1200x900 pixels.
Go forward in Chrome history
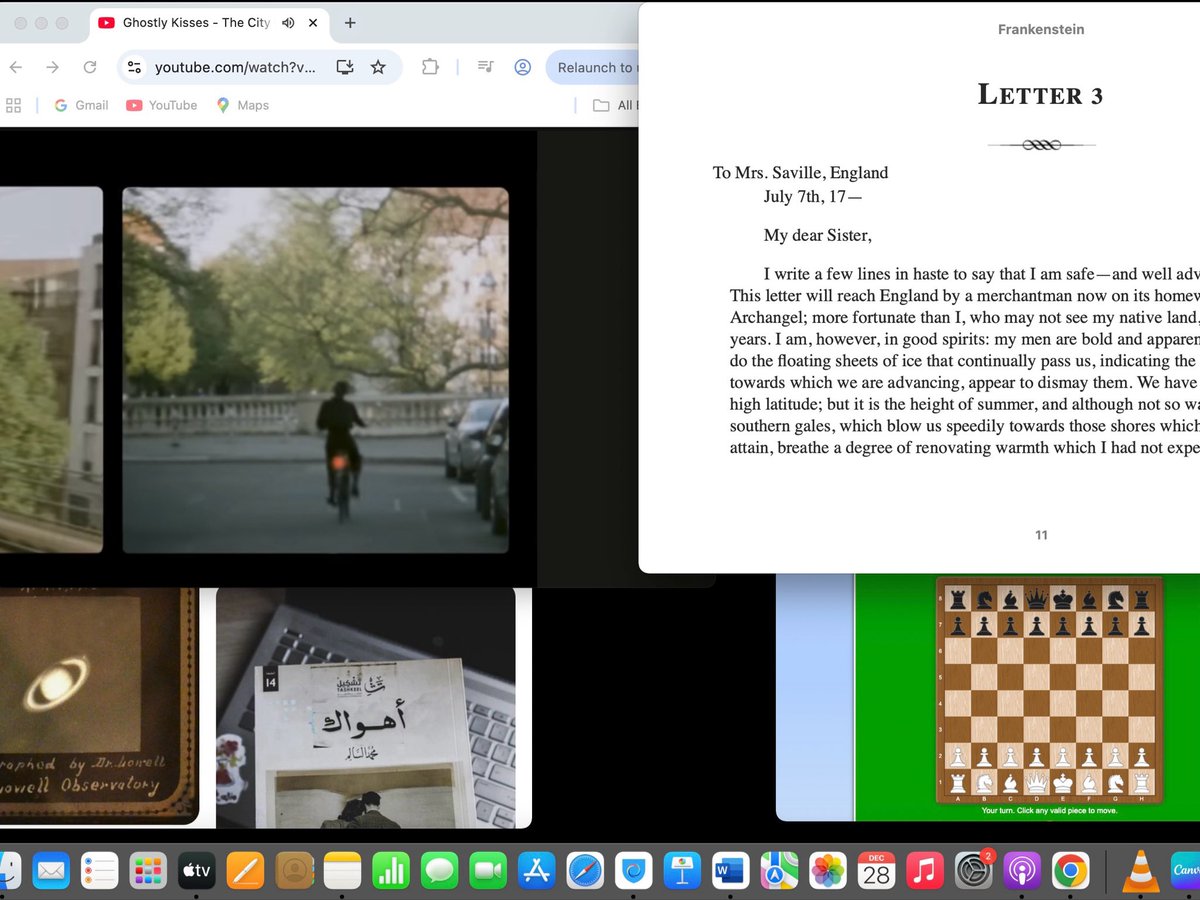pyautogui.click(x=52, y=67)
